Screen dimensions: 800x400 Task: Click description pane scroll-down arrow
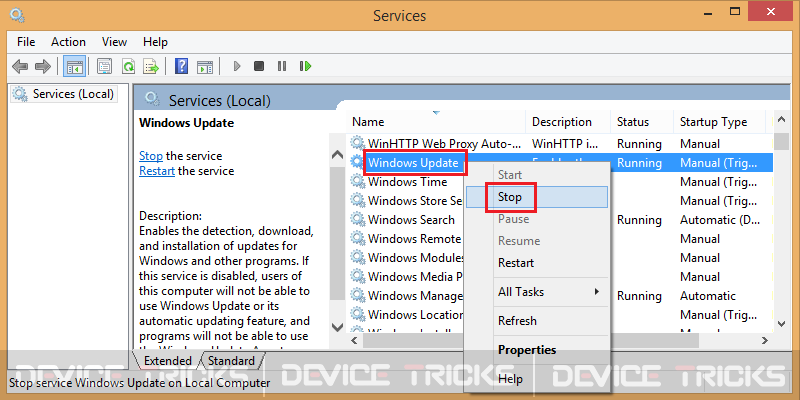click(x=337, y=326)
